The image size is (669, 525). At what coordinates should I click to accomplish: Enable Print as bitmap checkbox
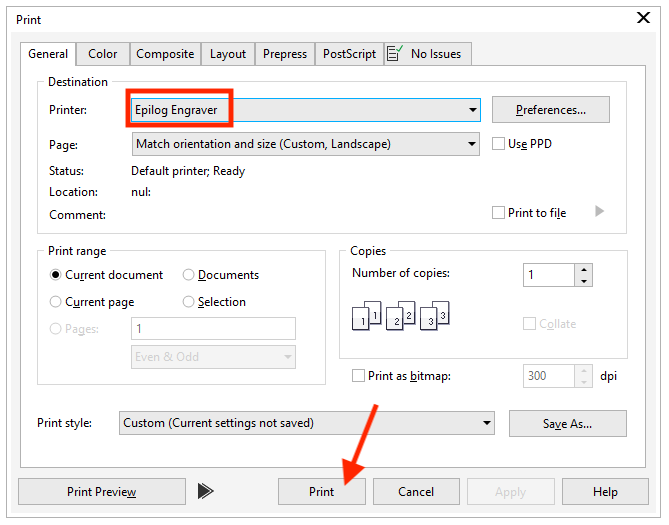358,376
